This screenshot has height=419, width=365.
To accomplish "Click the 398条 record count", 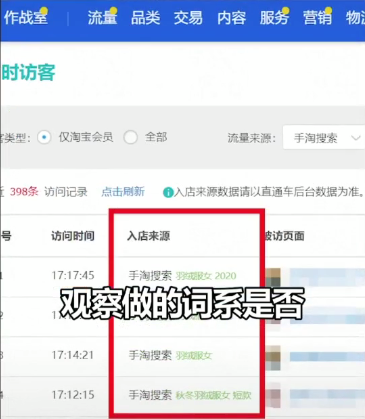I will tap(24, 192).
